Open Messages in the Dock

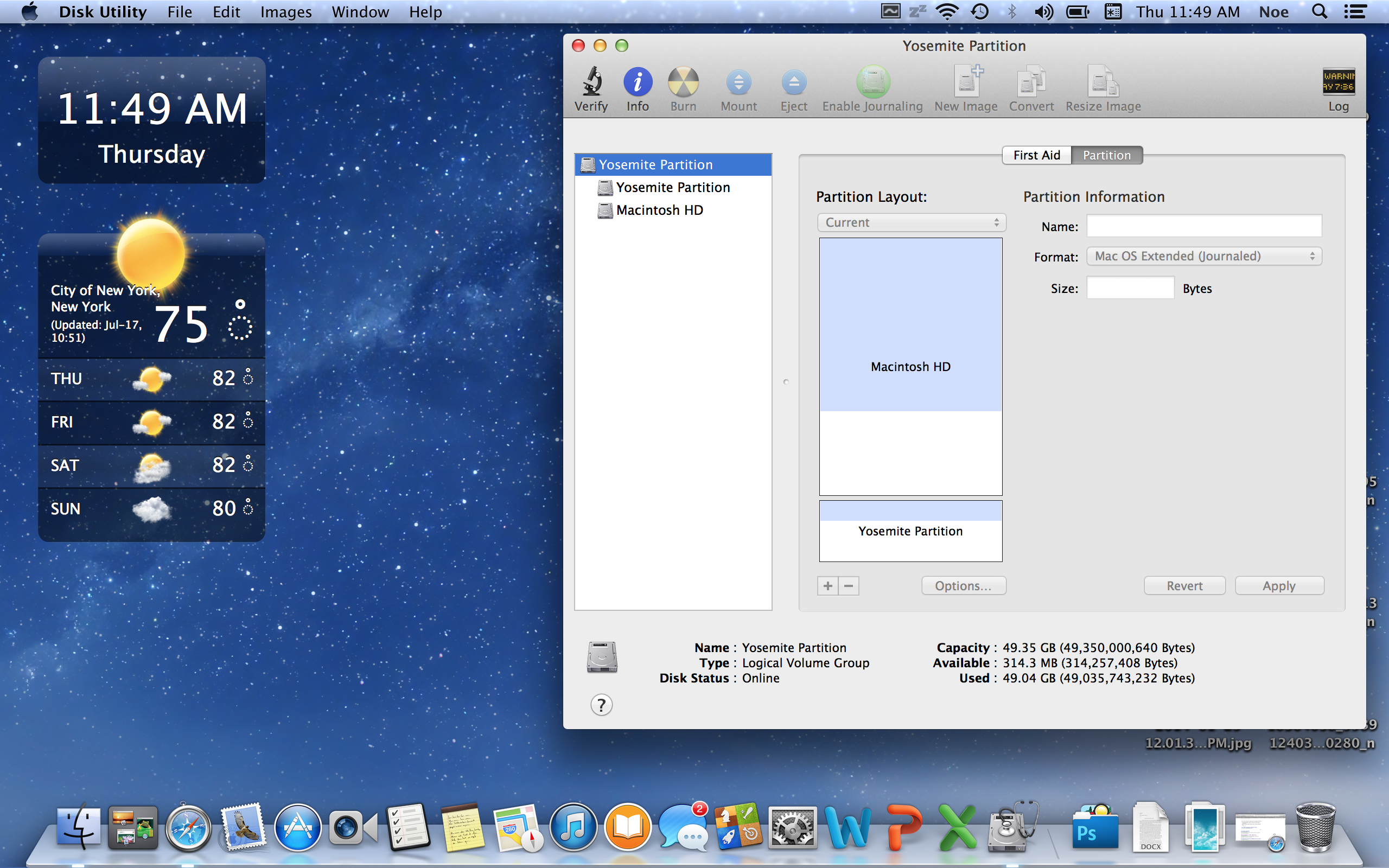[x=683, y=828]
